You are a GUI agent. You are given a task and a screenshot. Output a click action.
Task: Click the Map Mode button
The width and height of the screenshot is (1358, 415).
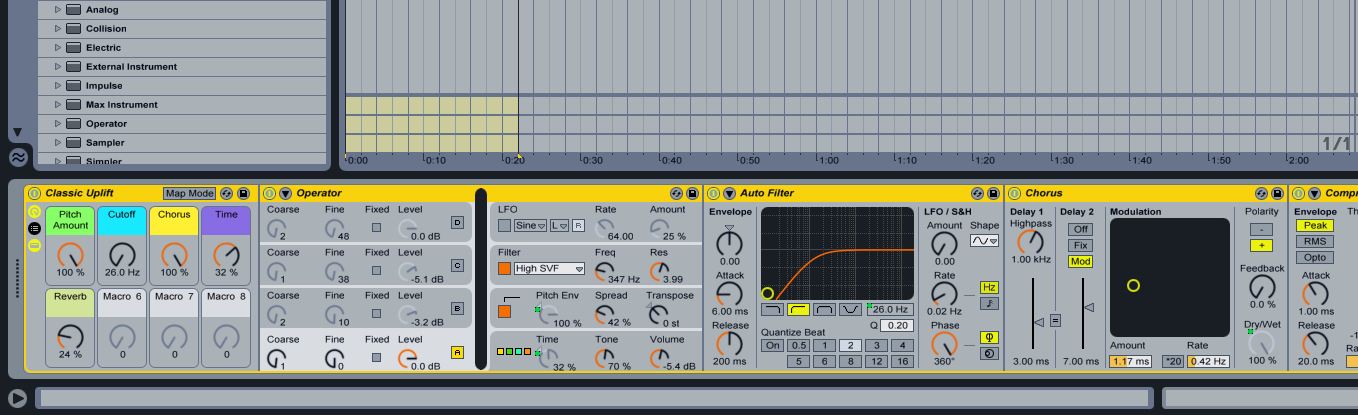[189, 193]
